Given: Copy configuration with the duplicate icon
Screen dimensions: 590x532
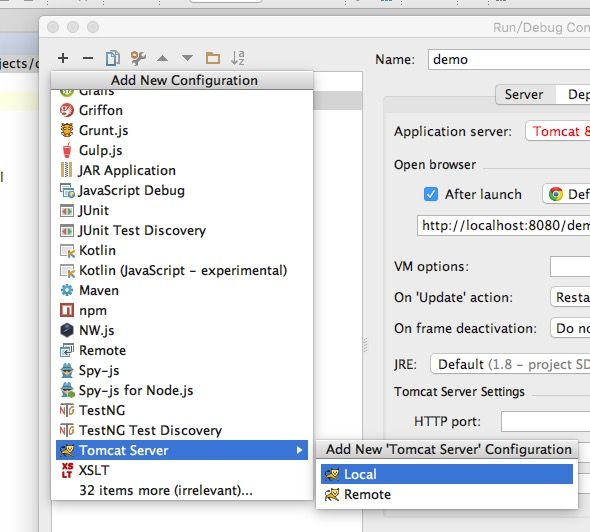Looking at the screenshot, I should pyautogui.click(x=113, y=58).
